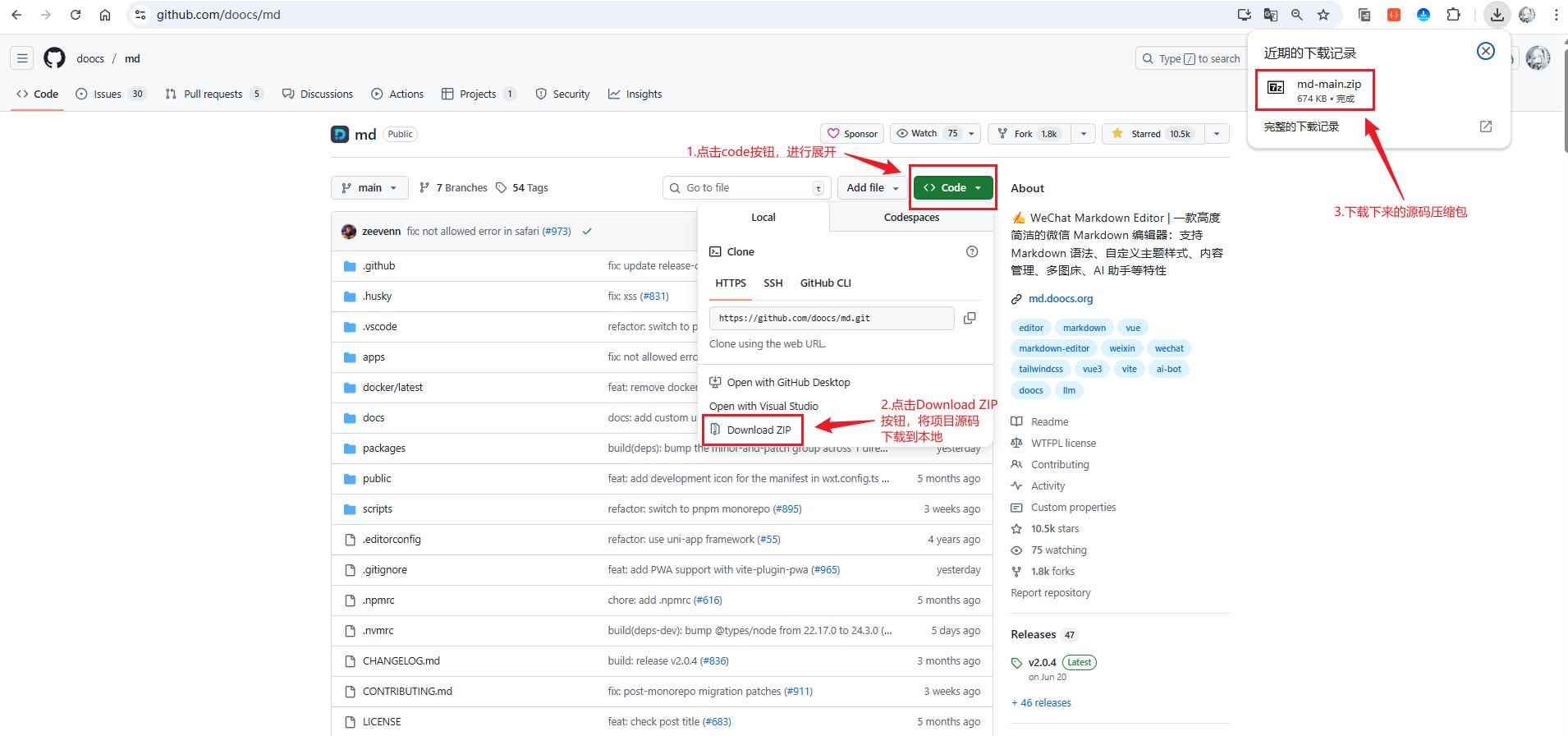Bookmark page with the star icon
1568x736 pixels.
click(x=1323, y=15)
